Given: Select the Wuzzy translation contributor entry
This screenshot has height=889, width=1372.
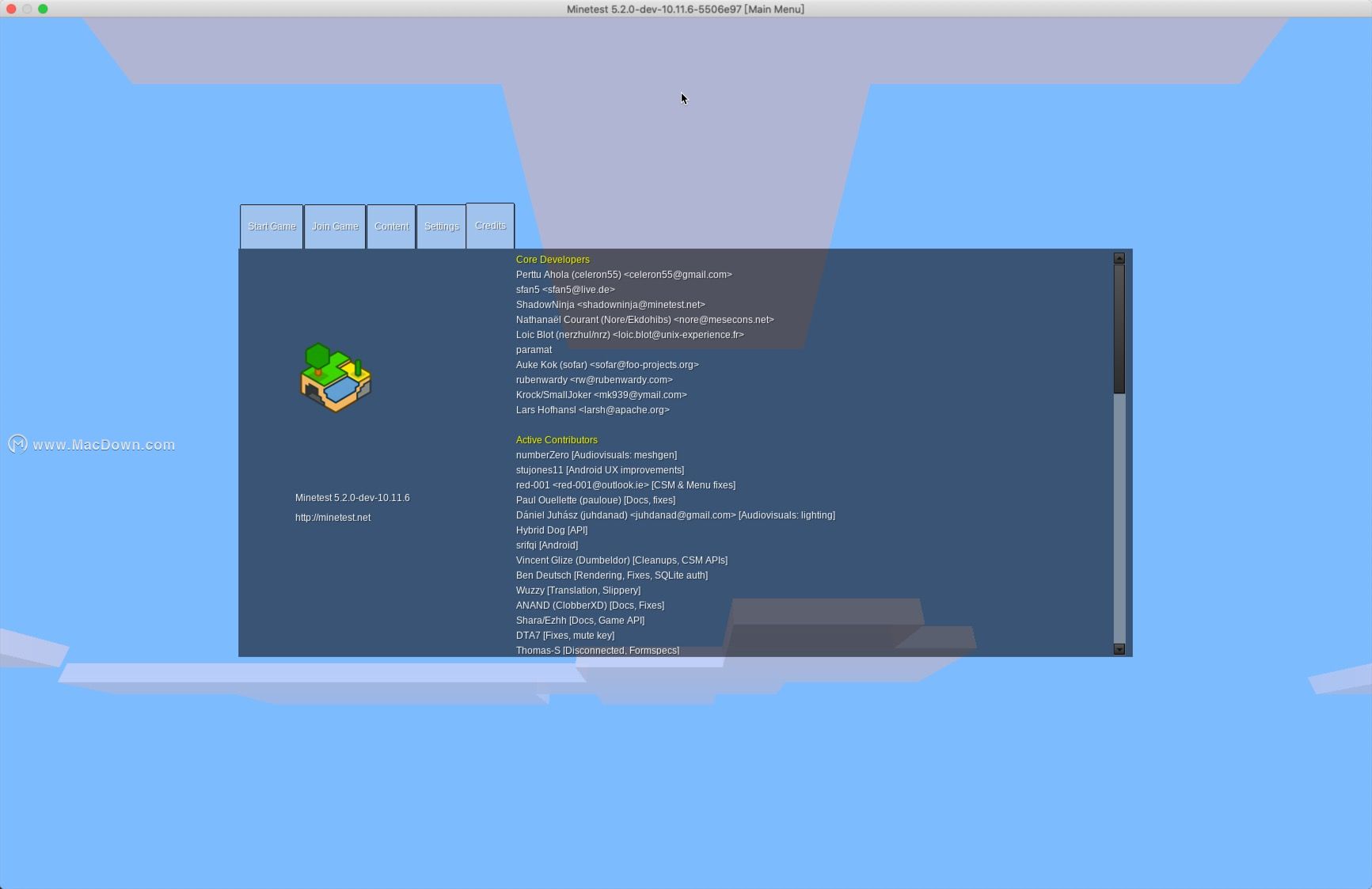Looking at the screenshot, I should [x=578, y=591].
